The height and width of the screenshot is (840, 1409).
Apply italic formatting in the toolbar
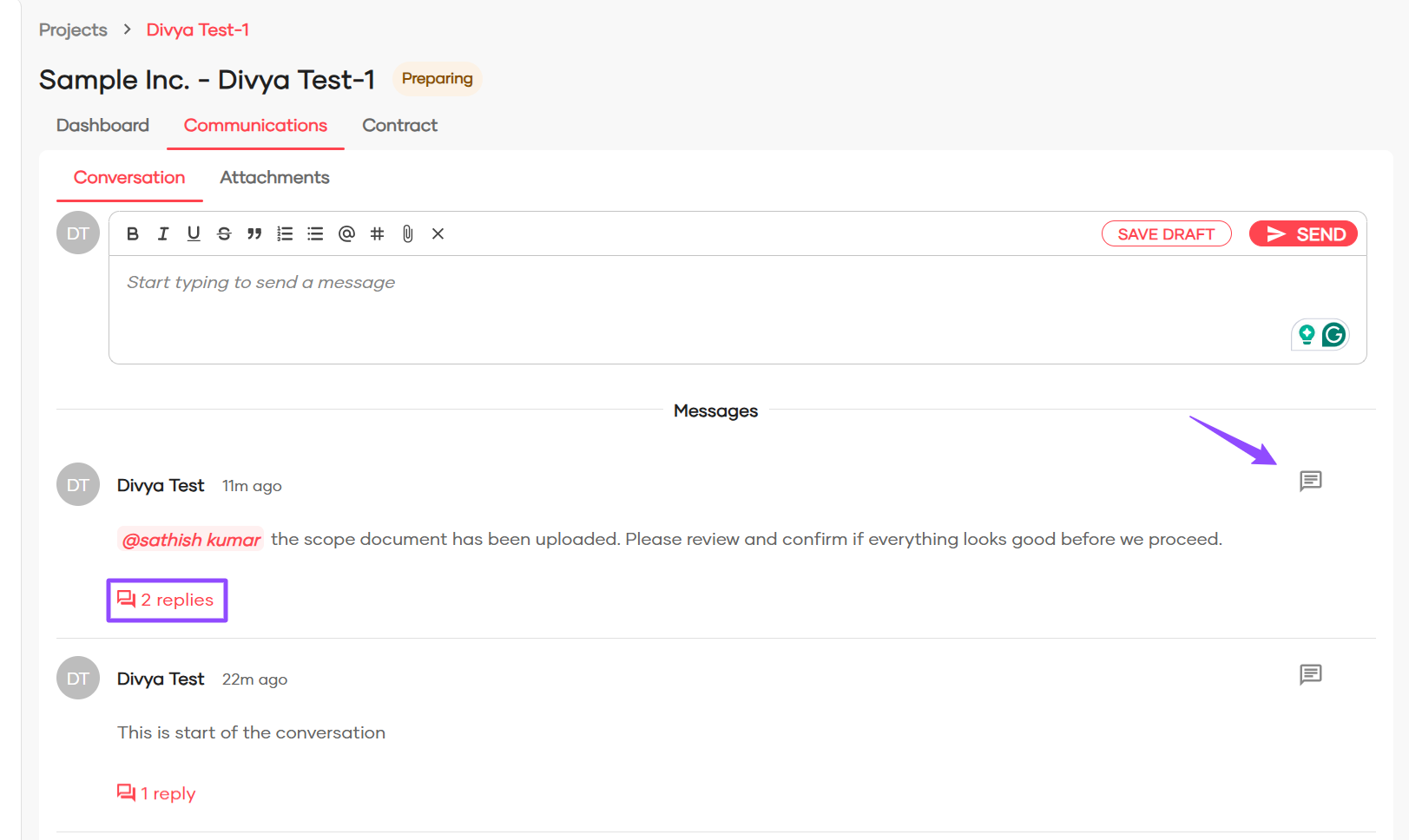pyautogui.click(x=163, y=233)
